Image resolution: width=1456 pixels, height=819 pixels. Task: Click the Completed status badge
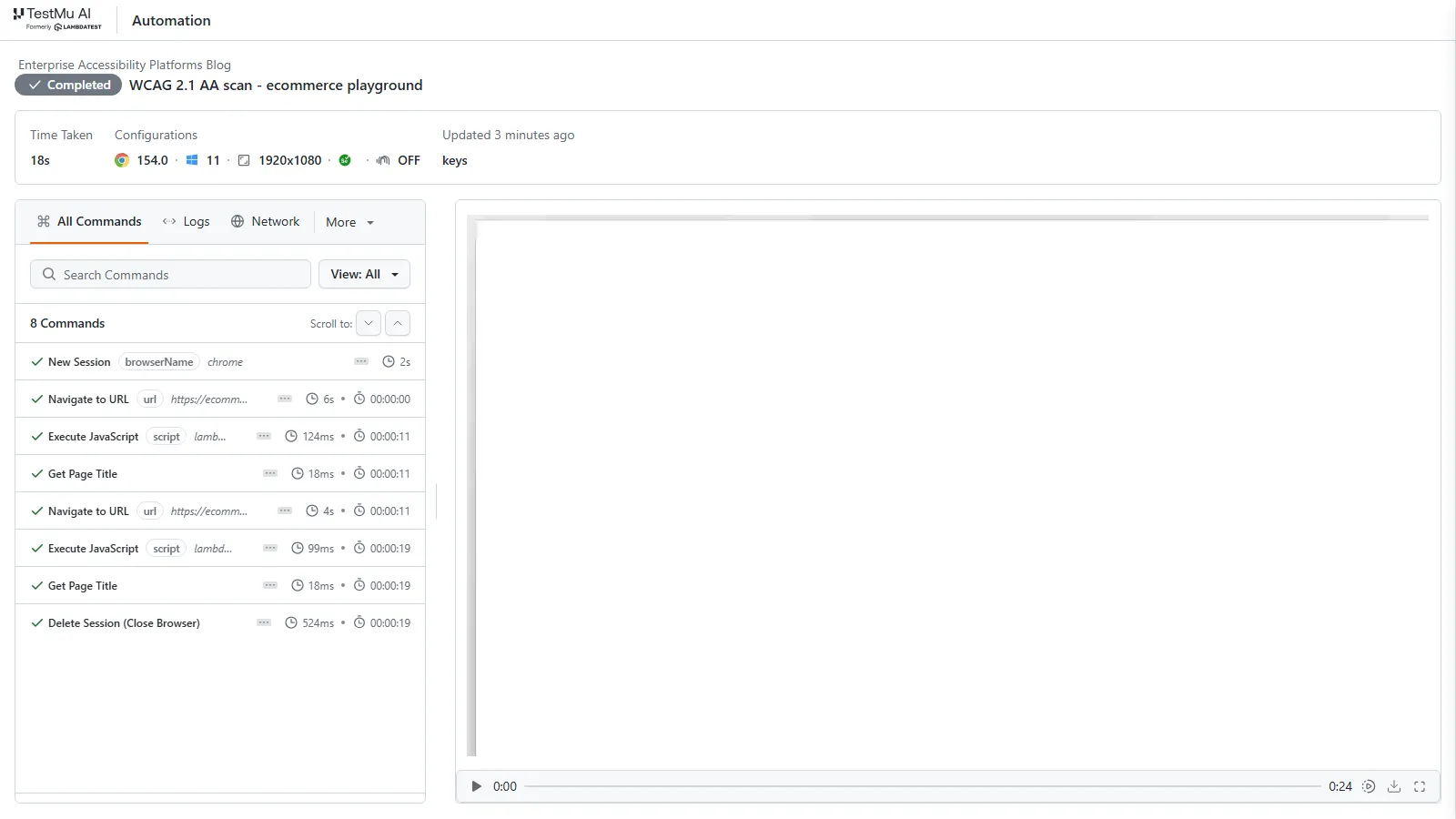click(x=68, y=85)
